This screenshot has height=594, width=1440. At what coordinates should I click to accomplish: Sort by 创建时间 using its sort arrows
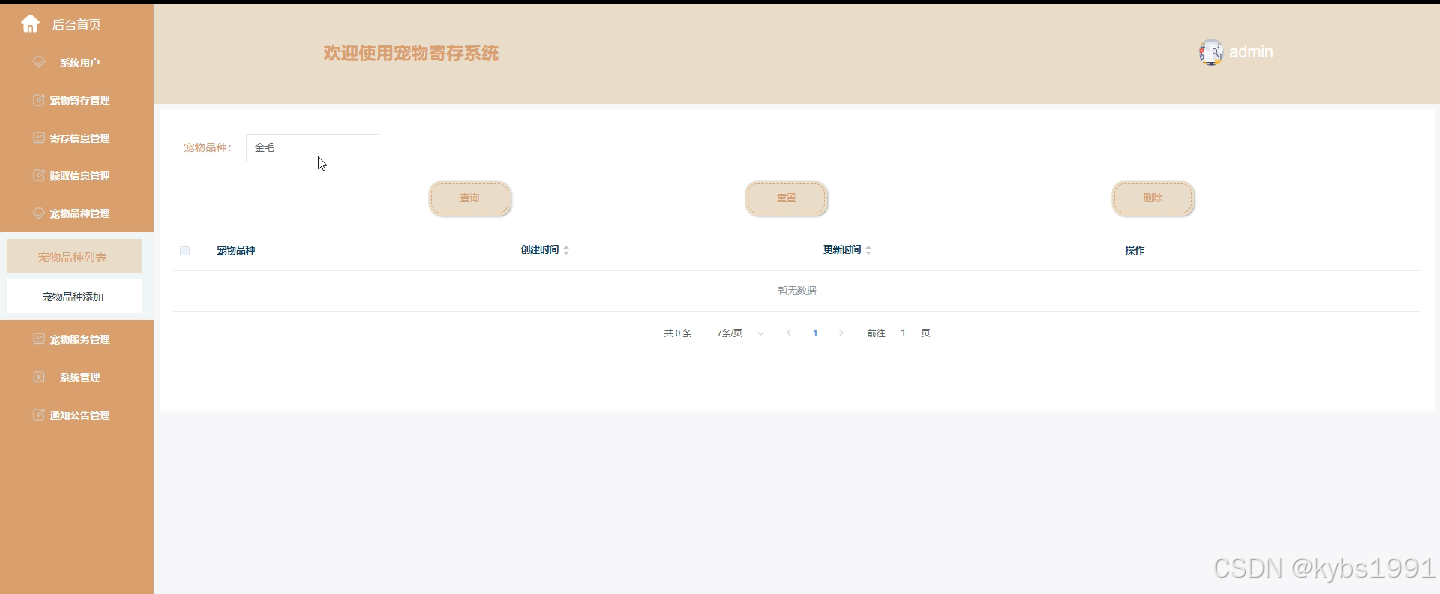click(x=566, y=250)
